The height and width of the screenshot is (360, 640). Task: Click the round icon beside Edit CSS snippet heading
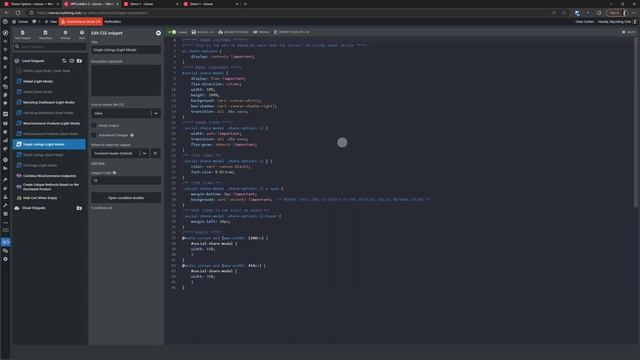158,33
